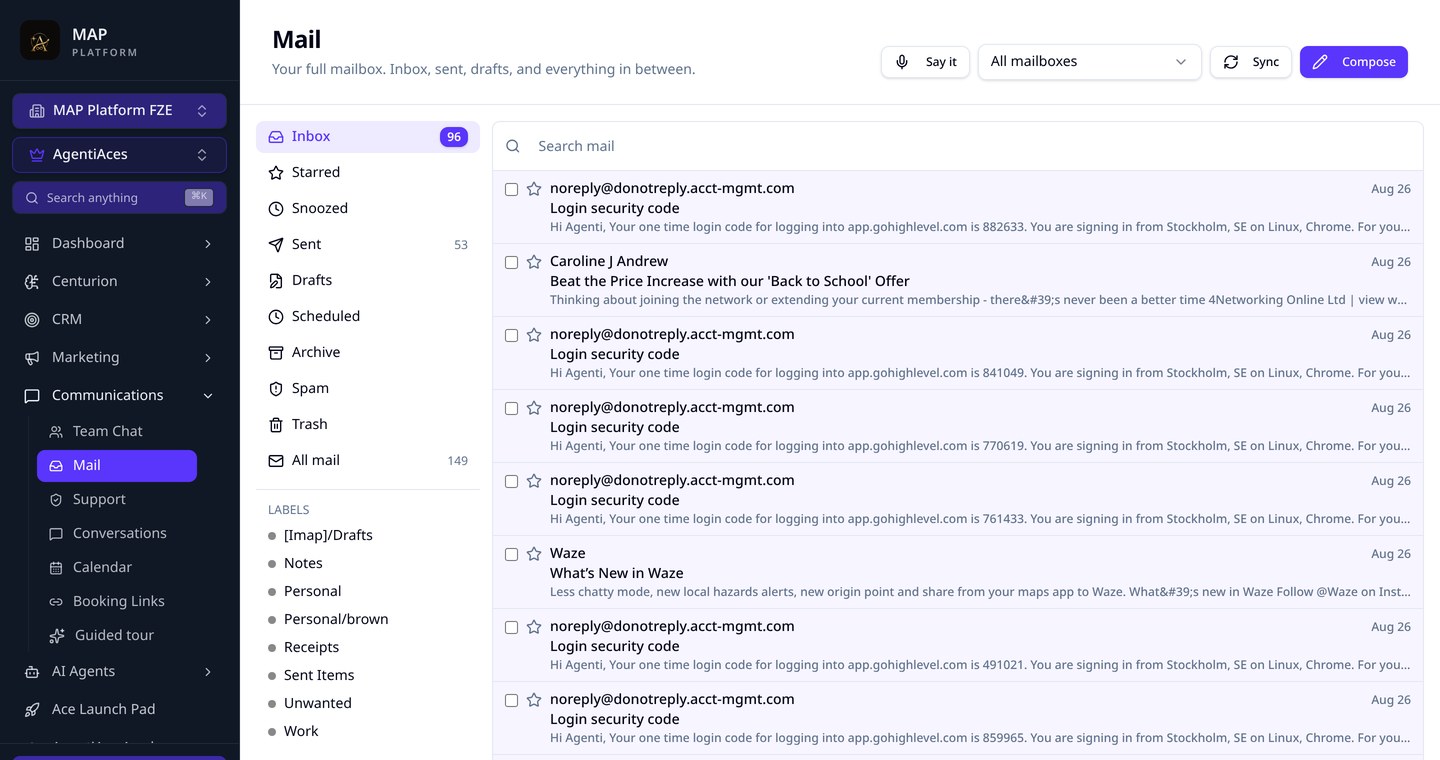Screen dimensions: 1440x760
Task: Tick the Caroline J Andrew email checkbox
Action: (x=511, y=262)
